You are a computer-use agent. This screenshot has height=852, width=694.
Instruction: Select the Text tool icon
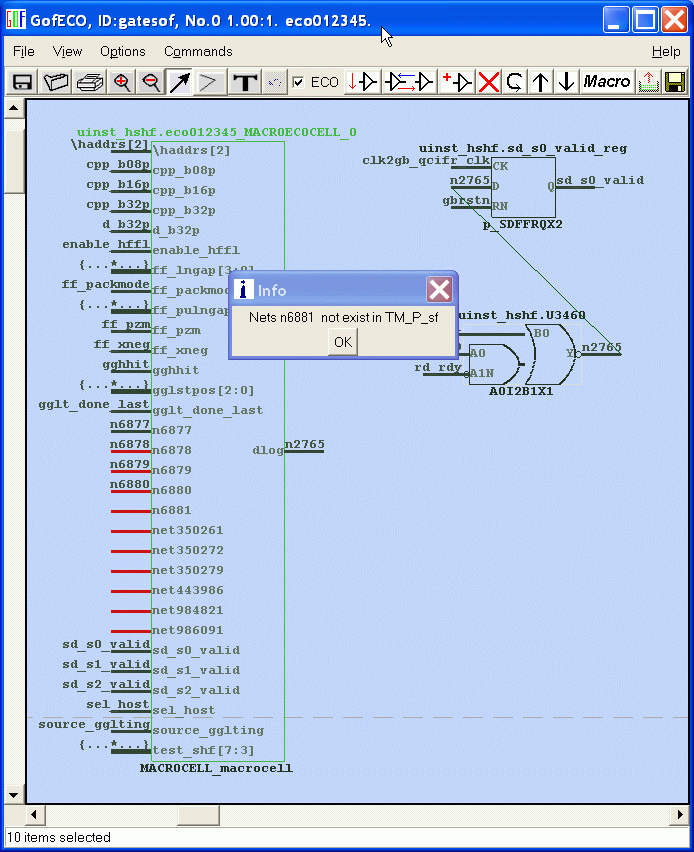[x=244, y=82]
